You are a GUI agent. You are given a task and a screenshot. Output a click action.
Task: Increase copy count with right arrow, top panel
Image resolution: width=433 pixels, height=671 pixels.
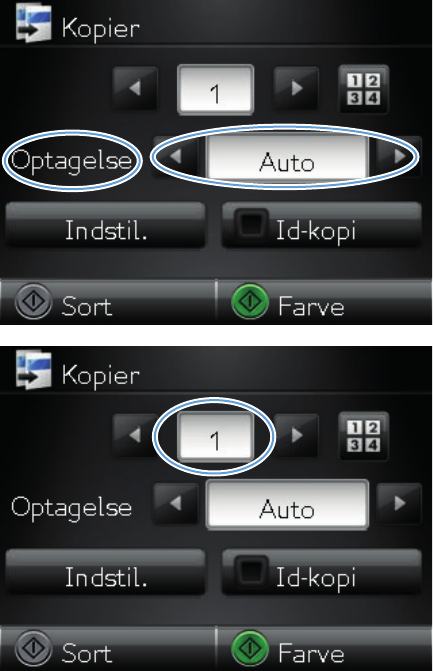click(296, 89)
